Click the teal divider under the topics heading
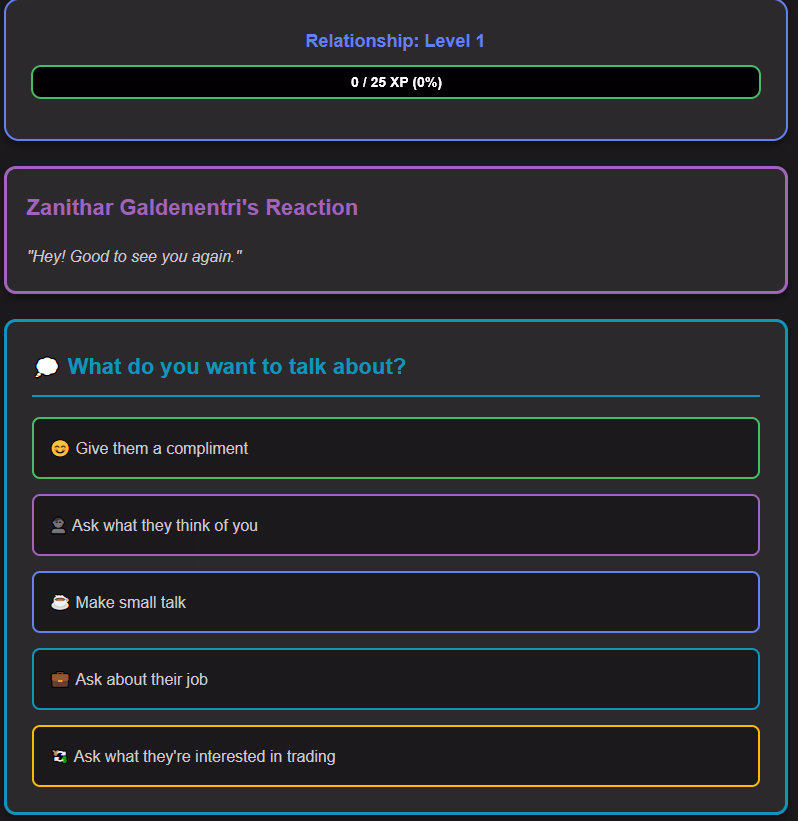 [x=395, y=396]
